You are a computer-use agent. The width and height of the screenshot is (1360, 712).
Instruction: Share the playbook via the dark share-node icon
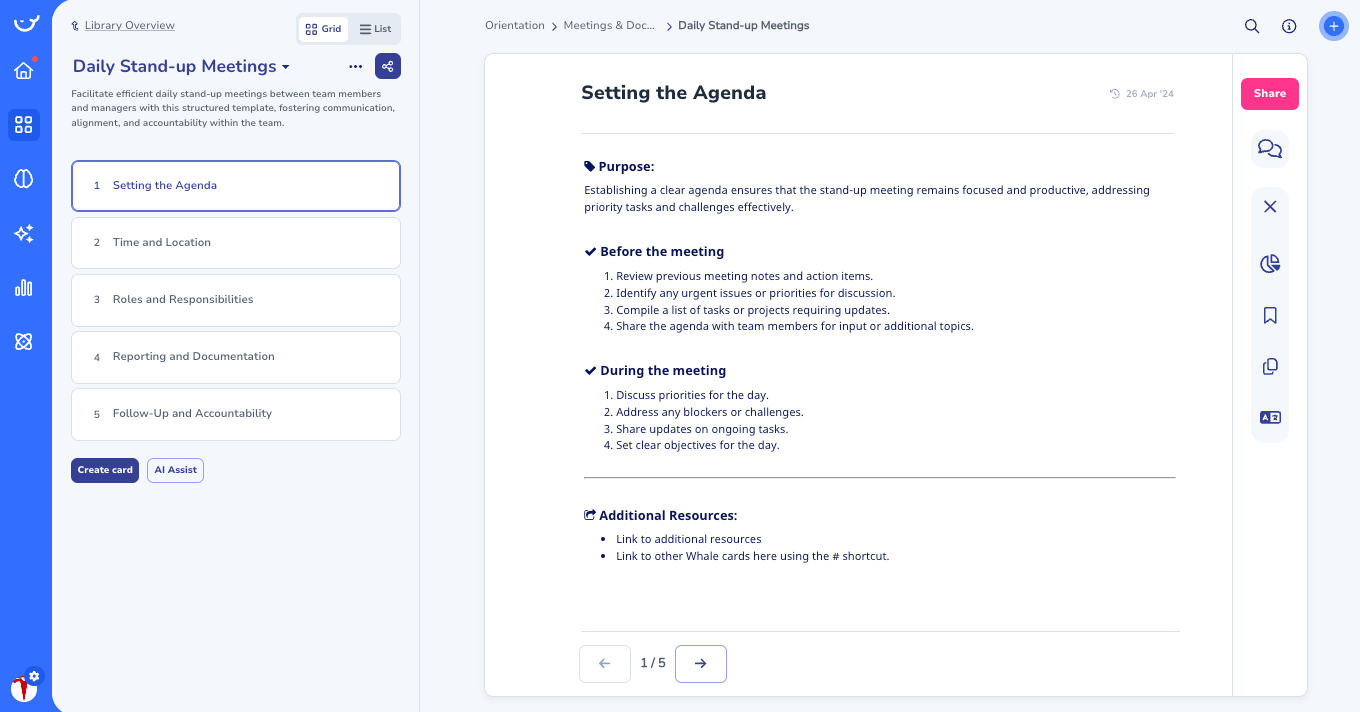tap(388, 66)
